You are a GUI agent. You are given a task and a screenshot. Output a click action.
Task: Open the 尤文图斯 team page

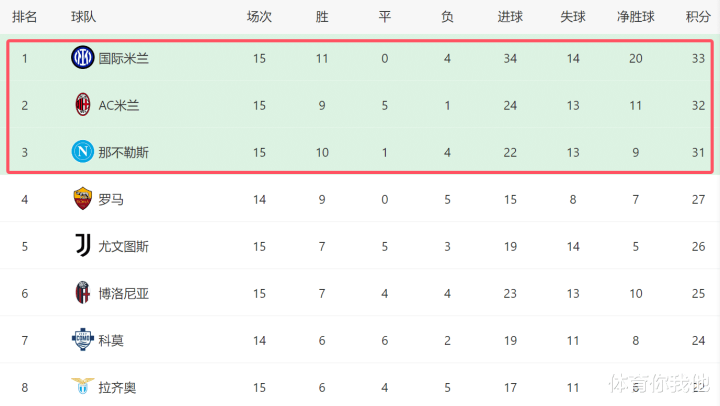pos(124,246)
